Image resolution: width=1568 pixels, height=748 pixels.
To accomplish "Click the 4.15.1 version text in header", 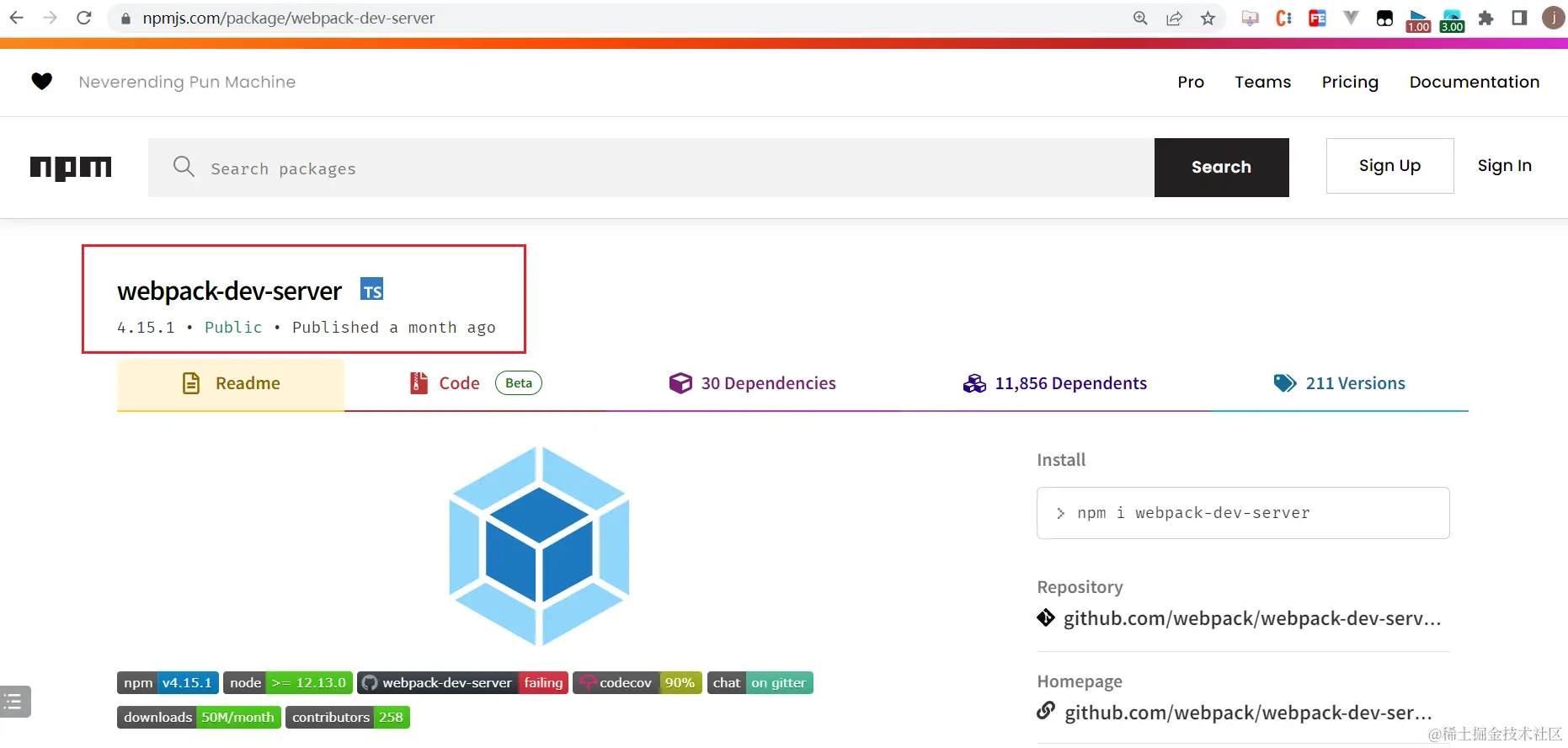I will [x=146, y=327].
